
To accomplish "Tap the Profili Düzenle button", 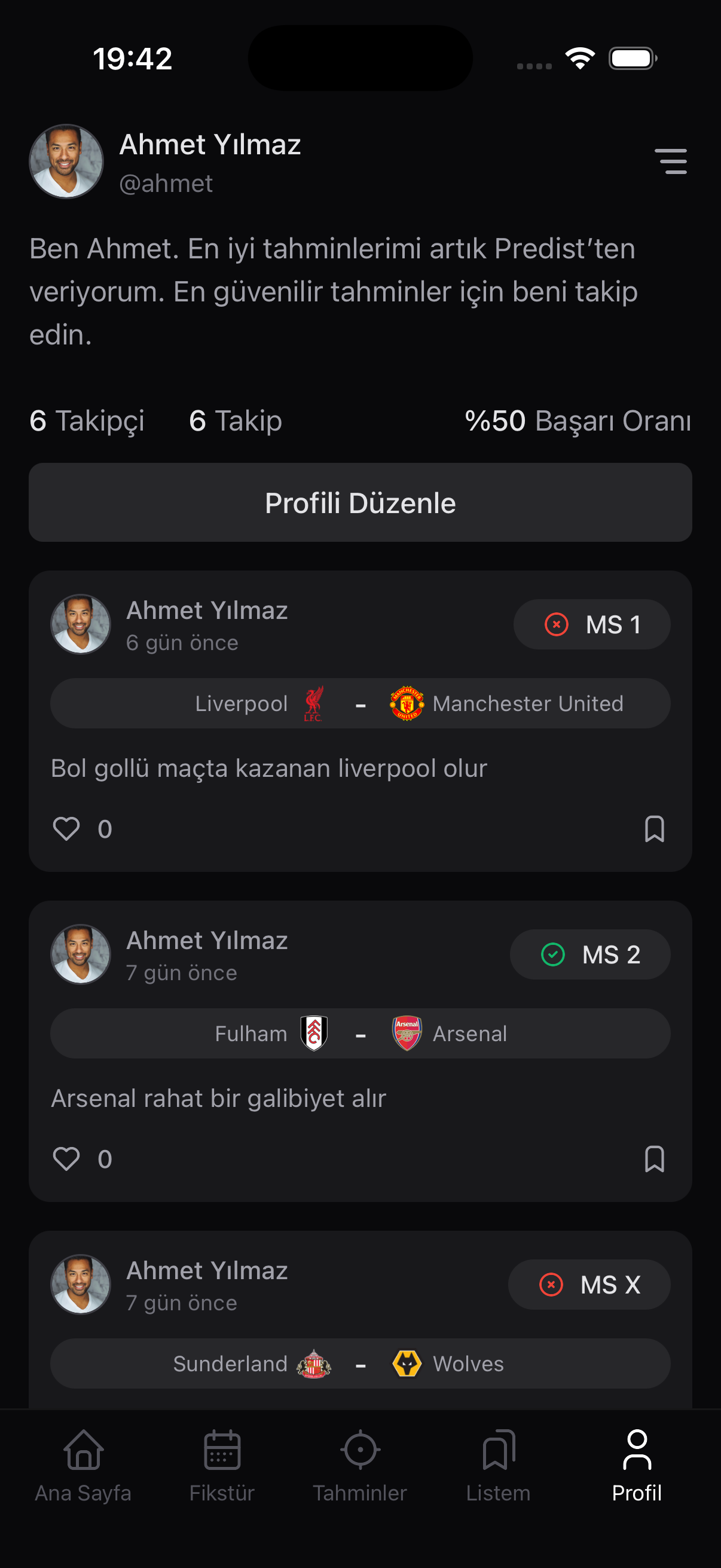I will 360,503.
